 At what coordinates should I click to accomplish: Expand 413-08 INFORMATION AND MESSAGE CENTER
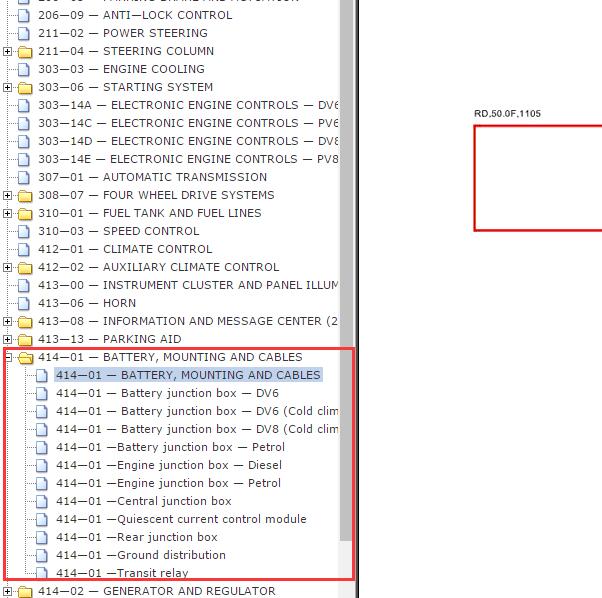coord(7,321)
